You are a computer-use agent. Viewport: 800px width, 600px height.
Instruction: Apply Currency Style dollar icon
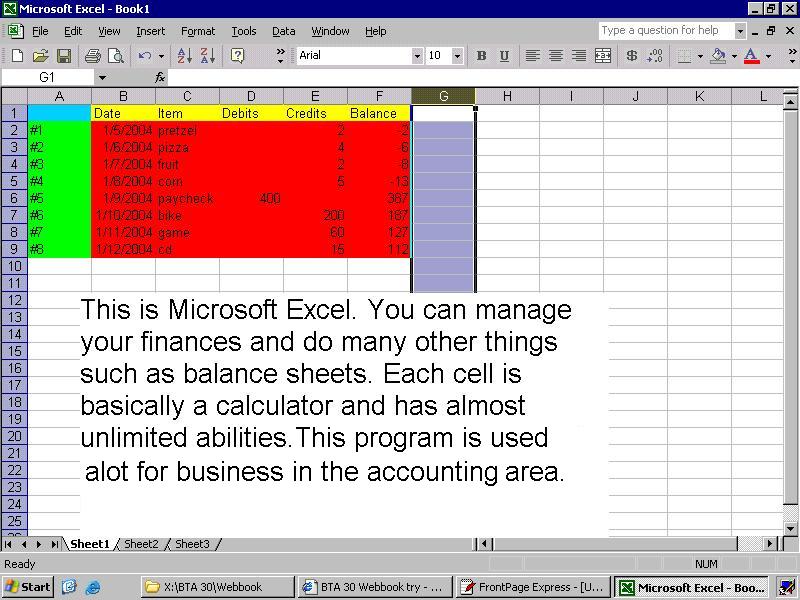pyautogui.click(x=632, y=56)
